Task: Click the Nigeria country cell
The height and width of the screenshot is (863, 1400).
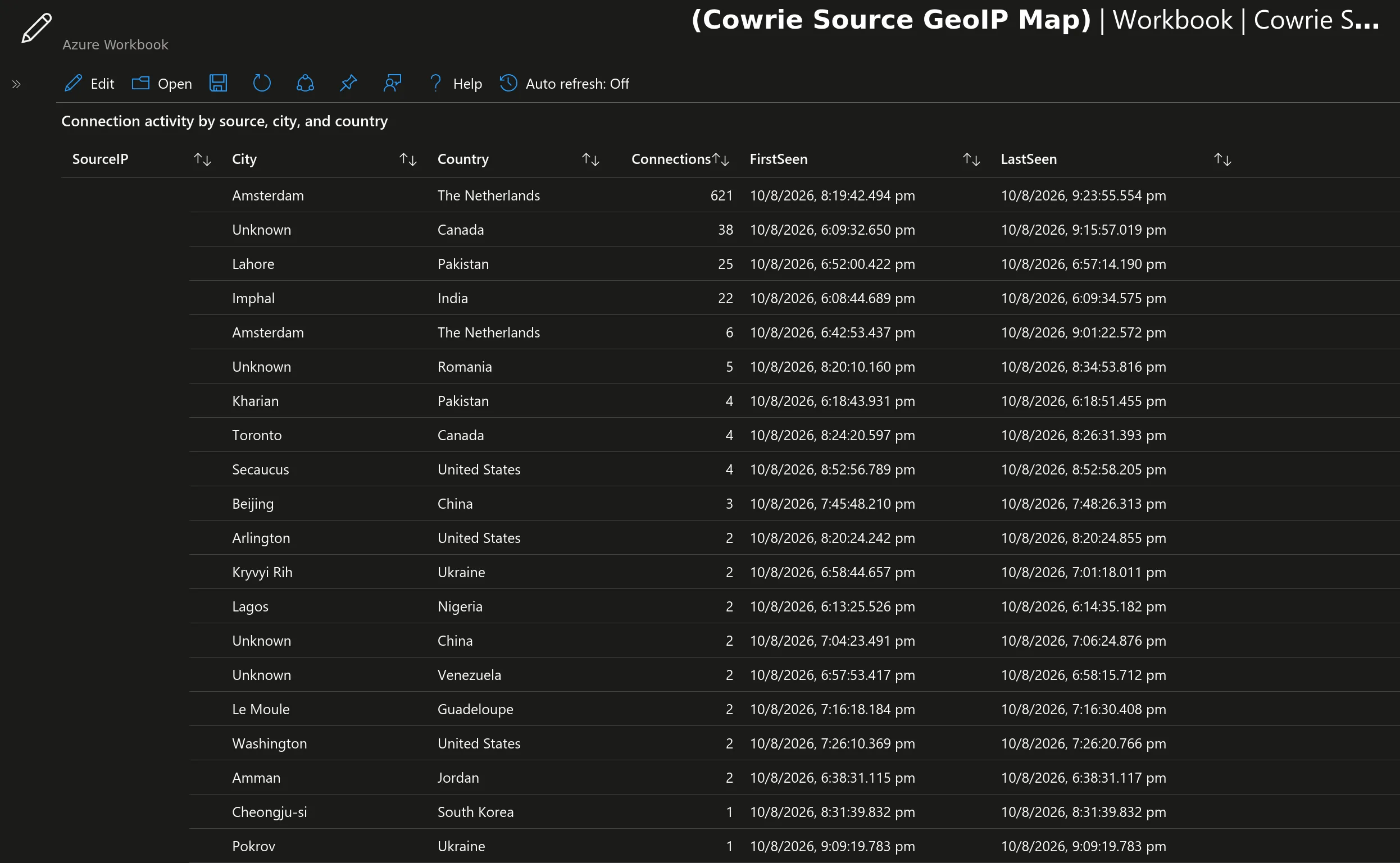Action: pos(460,607)
